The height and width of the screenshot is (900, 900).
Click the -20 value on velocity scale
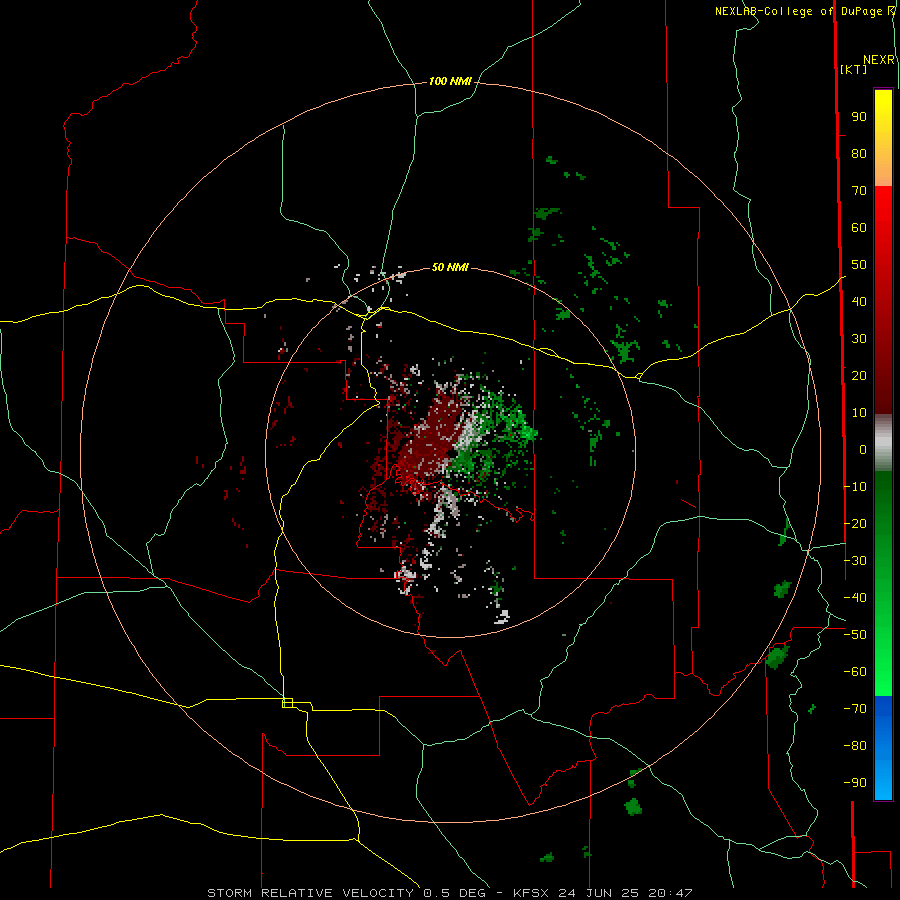point(855,524)
